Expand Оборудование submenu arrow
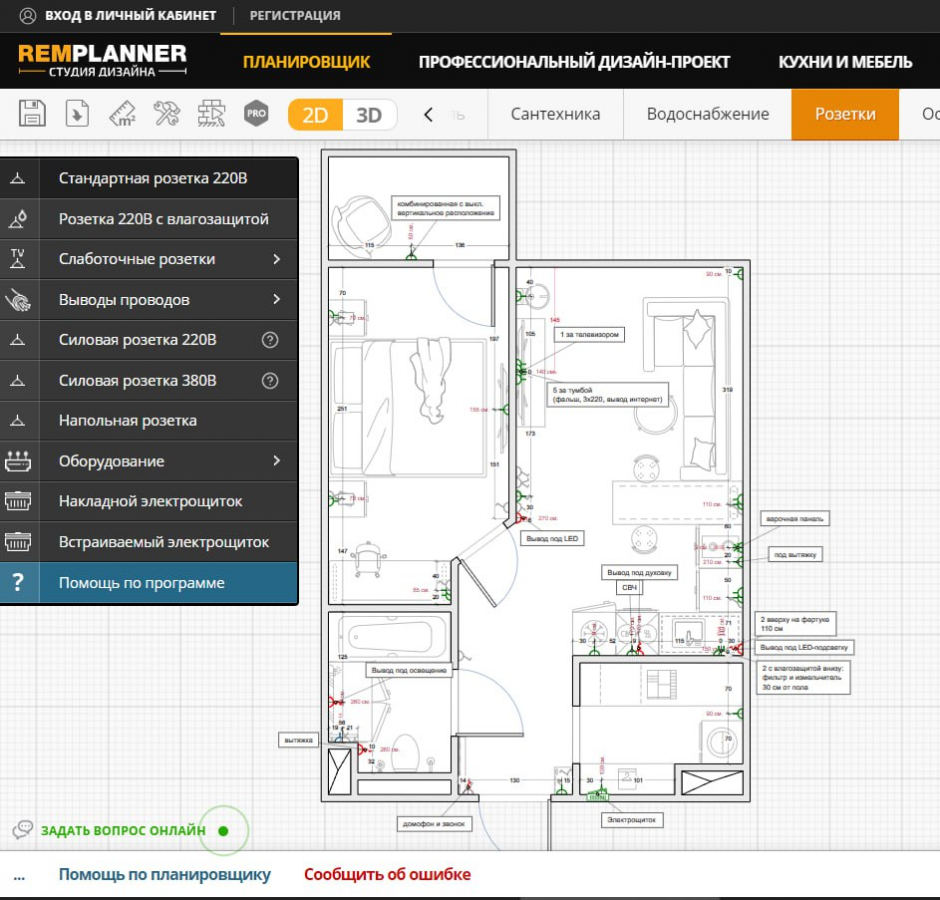This screenshot has width=940, height=900. (x=276, y=460)
